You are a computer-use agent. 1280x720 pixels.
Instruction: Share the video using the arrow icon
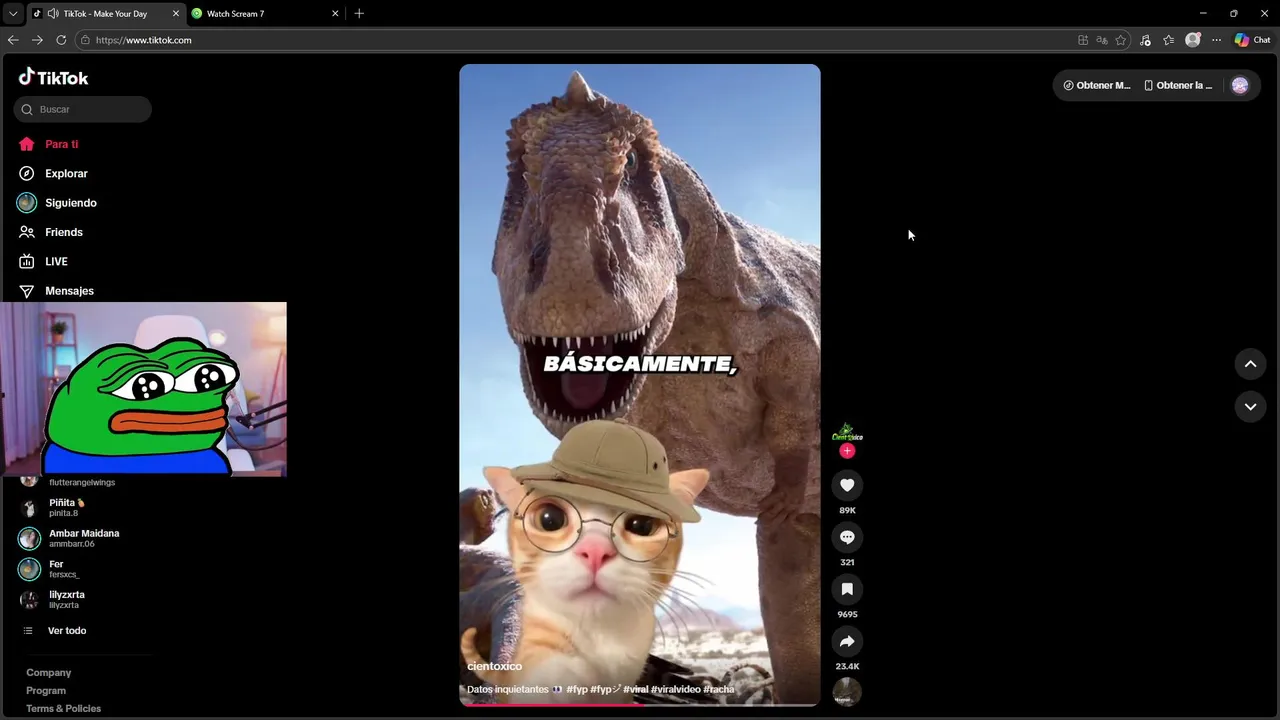point(847,641)
